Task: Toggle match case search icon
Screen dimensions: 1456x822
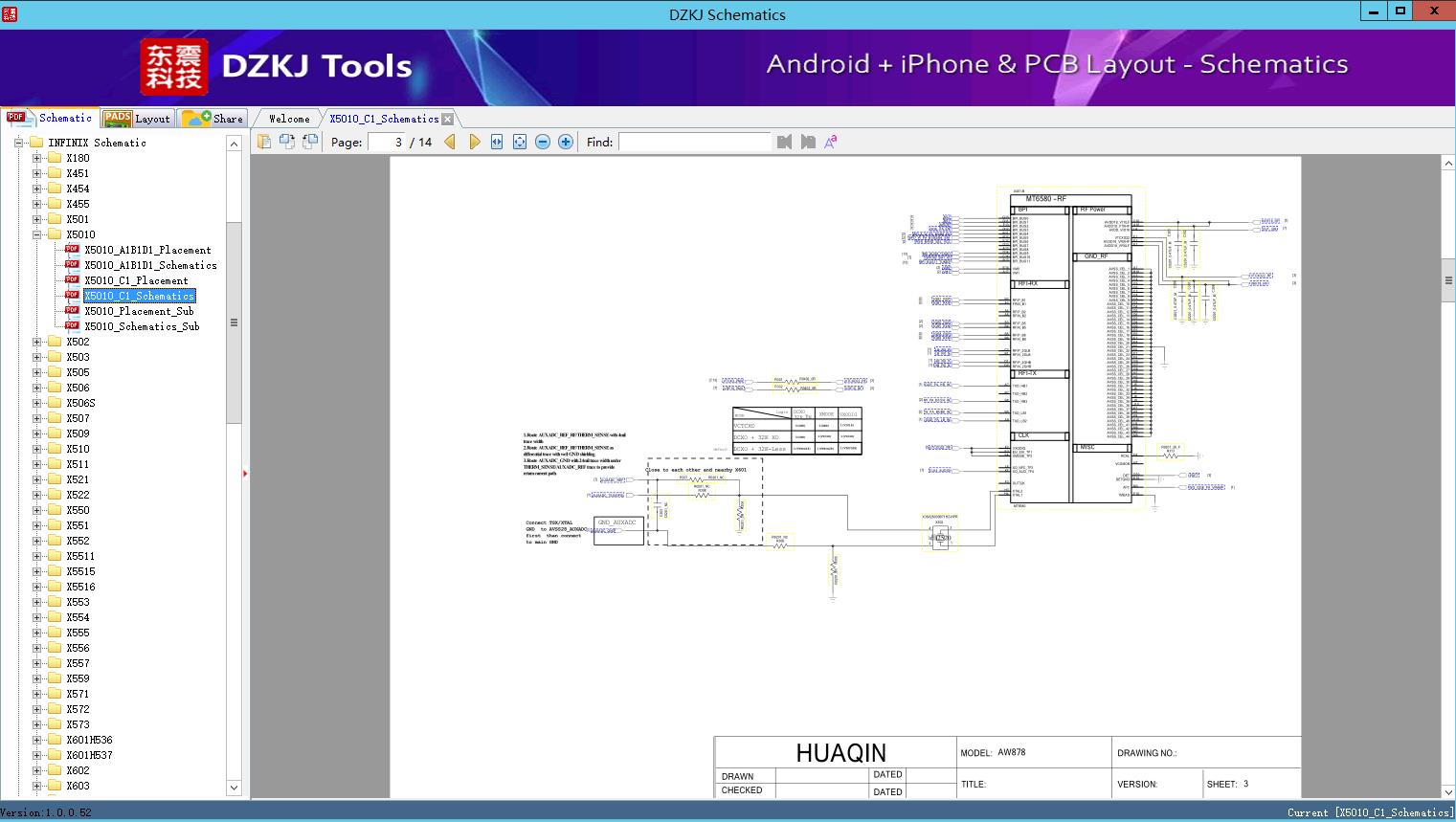Action: 831,142
